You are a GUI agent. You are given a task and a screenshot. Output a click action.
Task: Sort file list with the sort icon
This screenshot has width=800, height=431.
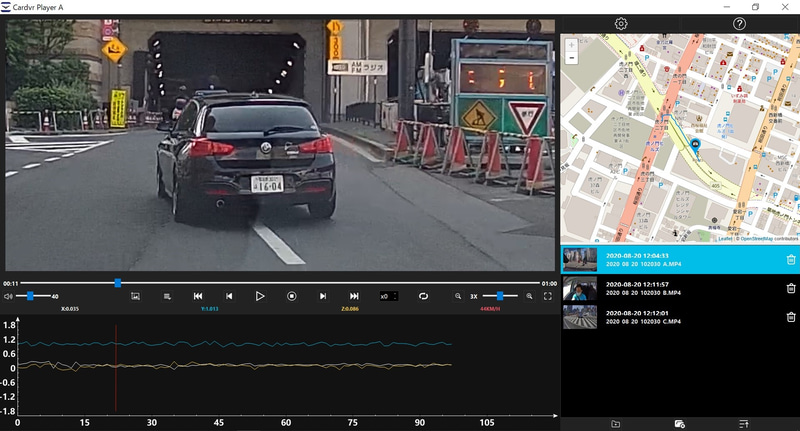tap(743, 424)
